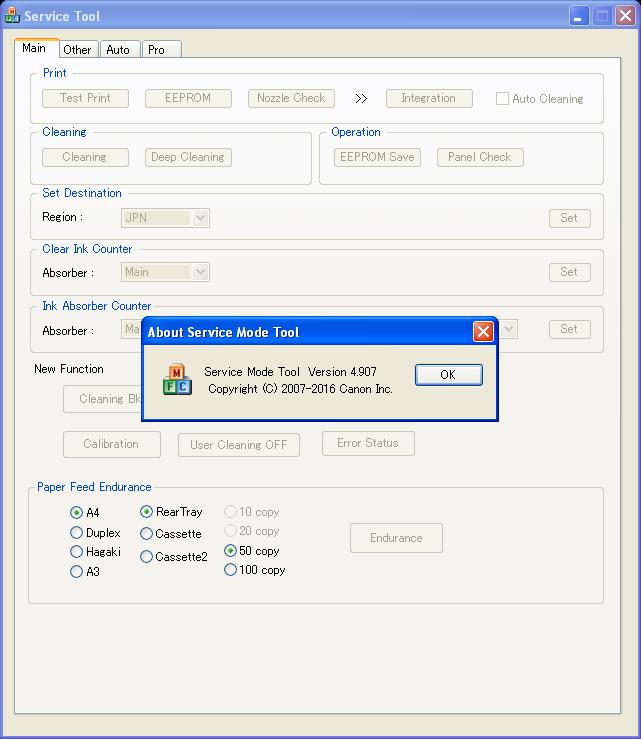Choose the Cassette feed source
The width and height of the screenshot is (641, 739).
pyautogui.click(x=147, y=534)
